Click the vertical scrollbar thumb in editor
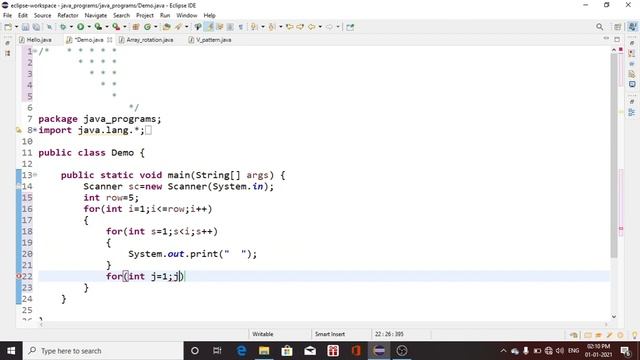Viewport: 640px width, 360px height. click(x=614, y=155)
